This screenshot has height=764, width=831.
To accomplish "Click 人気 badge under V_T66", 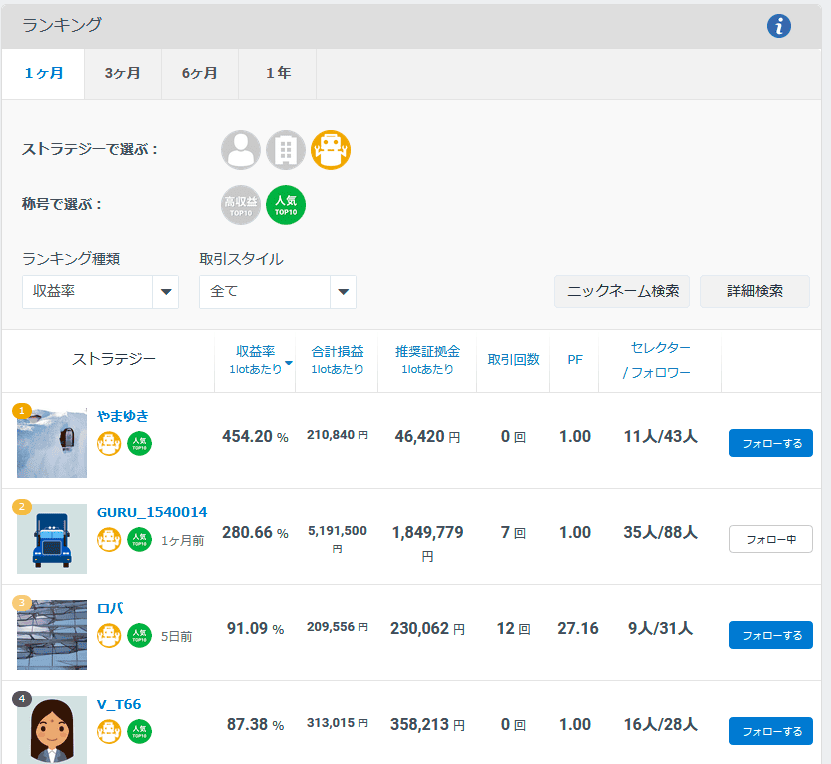I will tap(139, 732).
